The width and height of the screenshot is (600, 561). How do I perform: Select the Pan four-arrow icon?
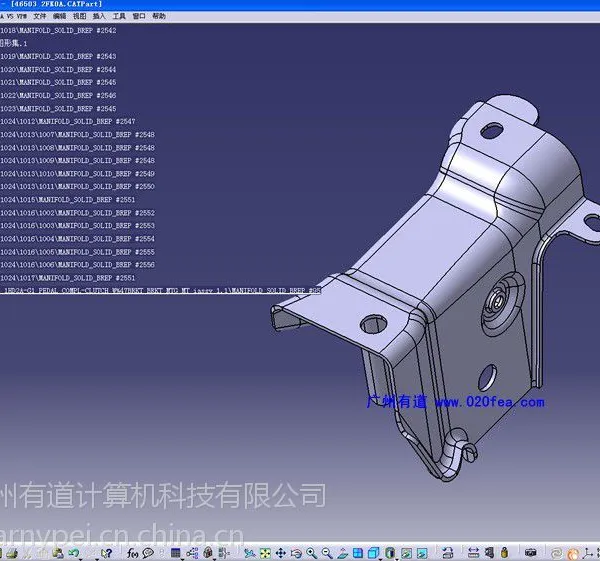280,553
